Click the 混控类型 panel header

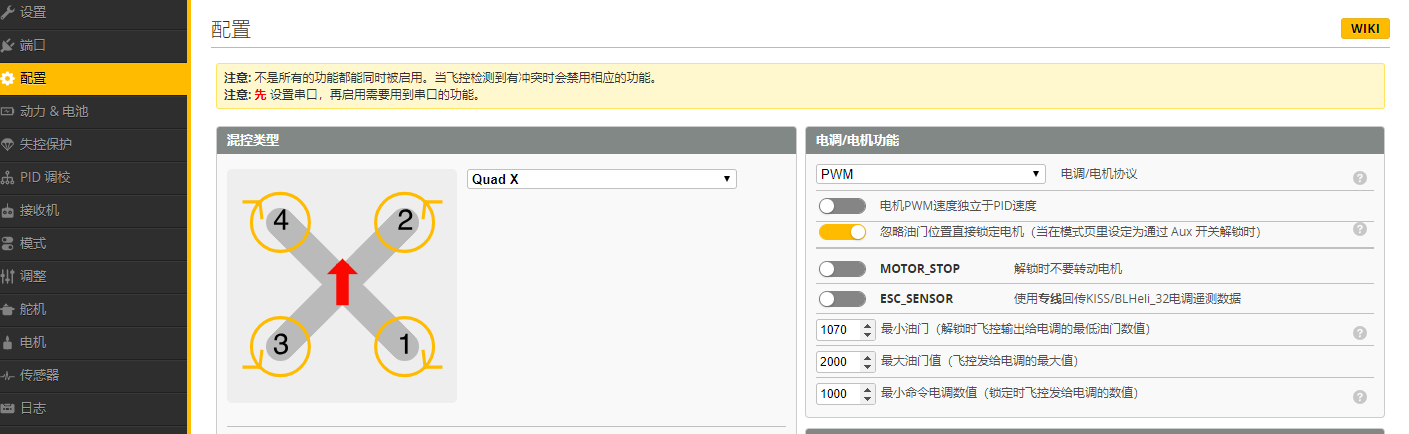pyautogui.click(x=507, y=140)
